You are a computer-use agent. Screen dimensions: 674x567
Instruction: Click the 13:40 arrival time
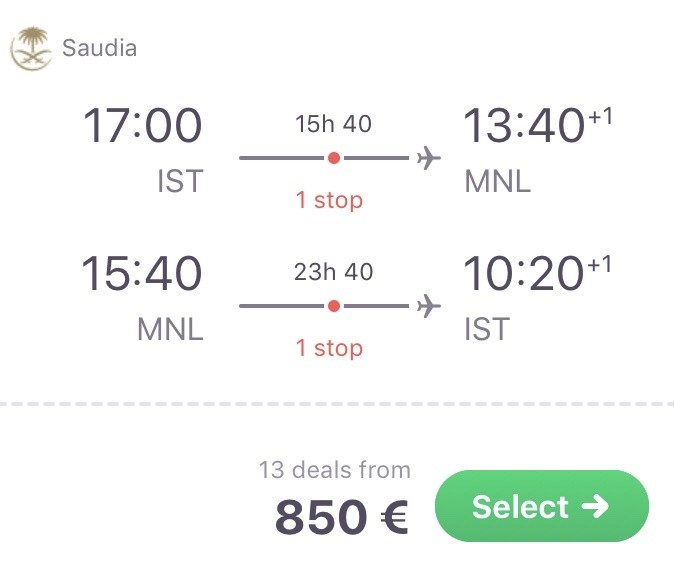click(524, 125)
